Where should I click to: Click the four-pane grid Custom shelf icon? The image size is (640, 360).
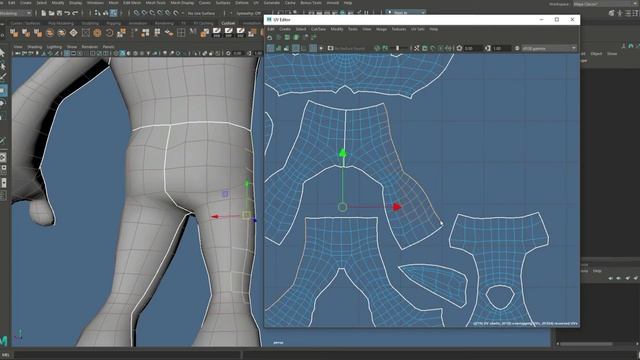181,33
